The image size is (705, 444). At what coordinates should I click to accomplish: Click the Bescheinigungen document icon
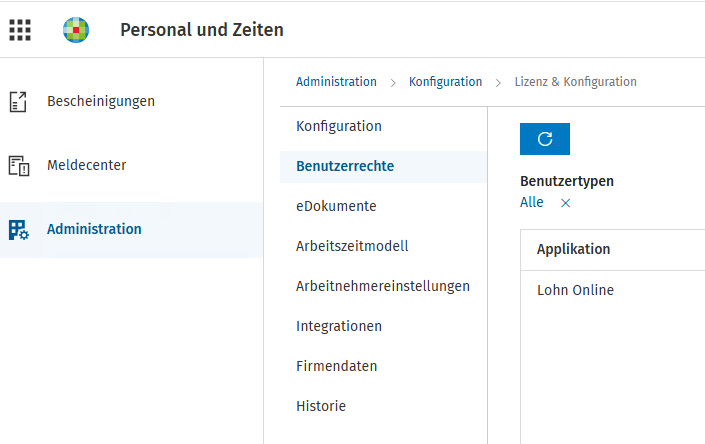pyautogui.click(x=18, y=102)
